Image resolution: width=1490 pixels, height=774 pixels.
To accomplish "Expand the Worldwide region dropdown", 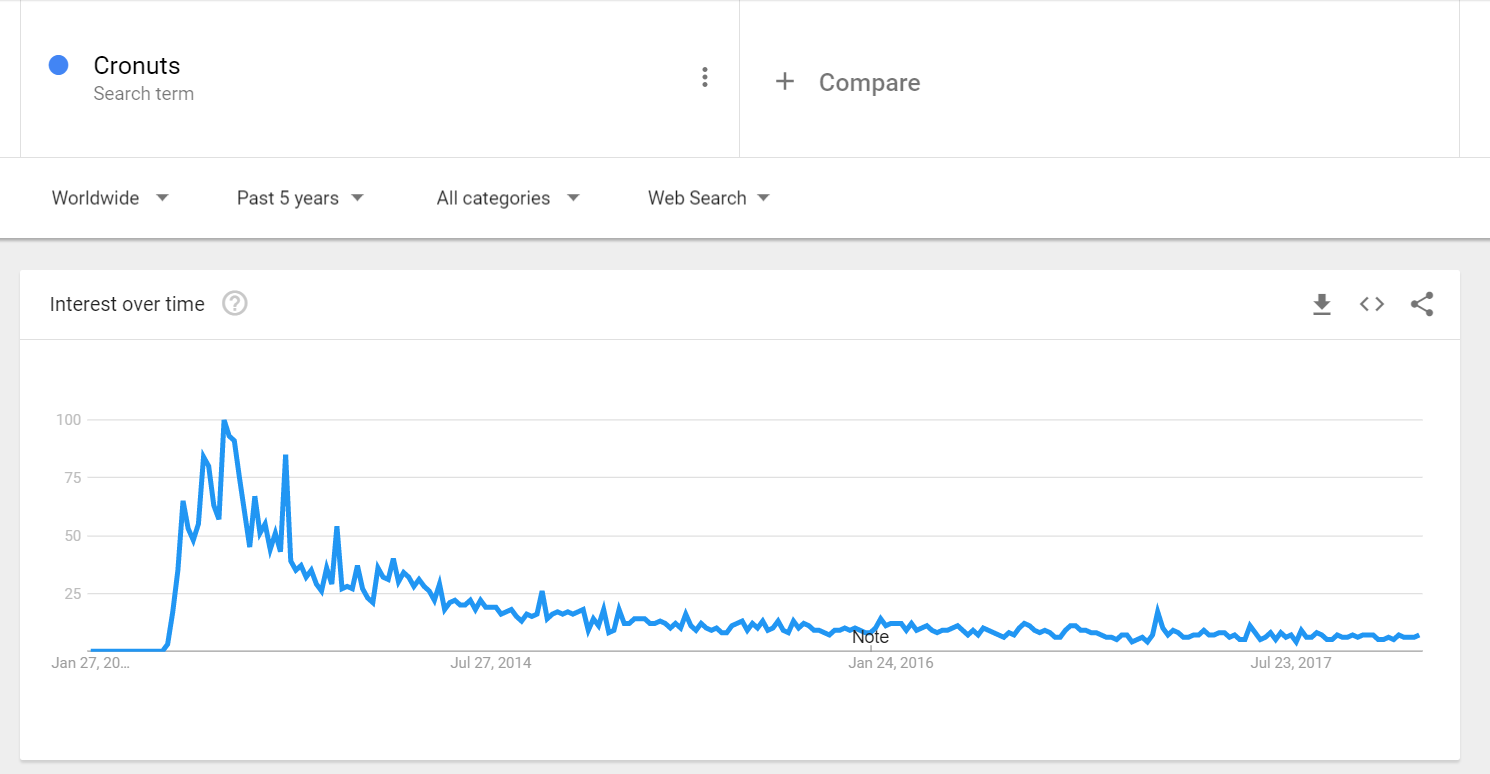I will click(x=110, y=198).
